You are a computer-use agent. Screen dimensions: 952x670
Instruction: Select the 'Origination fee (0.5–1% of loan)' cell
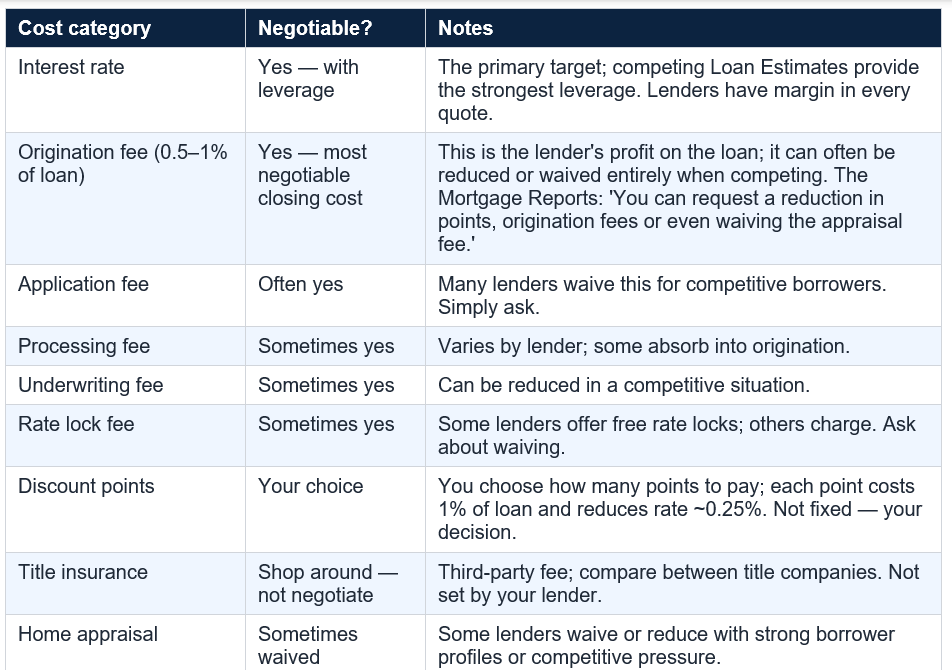pyautogui.click(x=126, y=198)
